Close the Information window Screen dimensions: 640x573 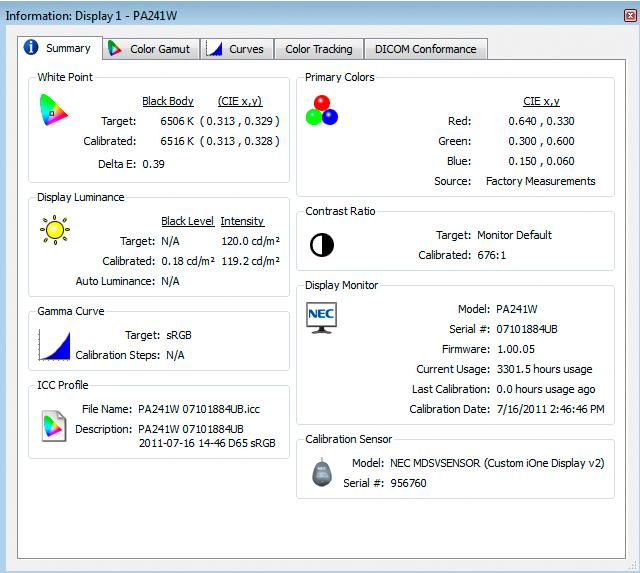pyautogui.click(x=630, y=16)
